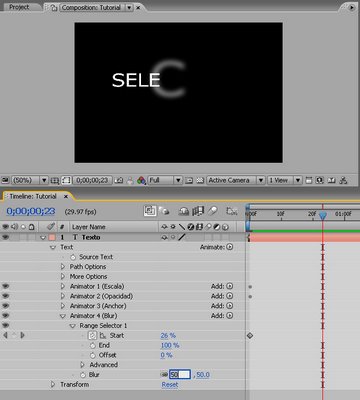The width and height of the screenshot is (360, 400).
Task: Close the Timeline: Tutorial tab
Action: pyautogui.click(x=66, y=196)
